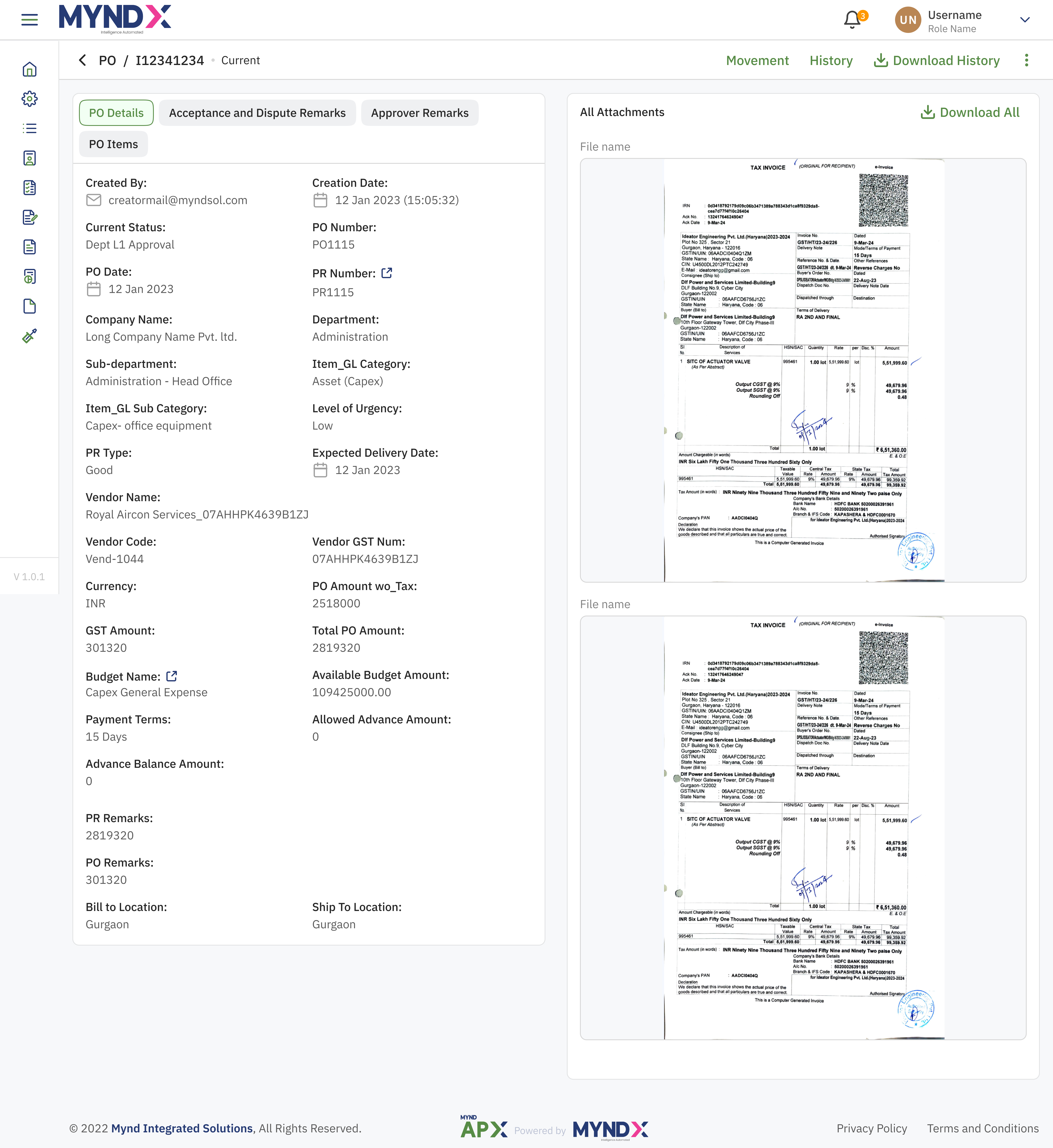Click the notification bell icon
Image resolution: width=1053 pixels, height=1148 pixels.
[x=852, y=20]
